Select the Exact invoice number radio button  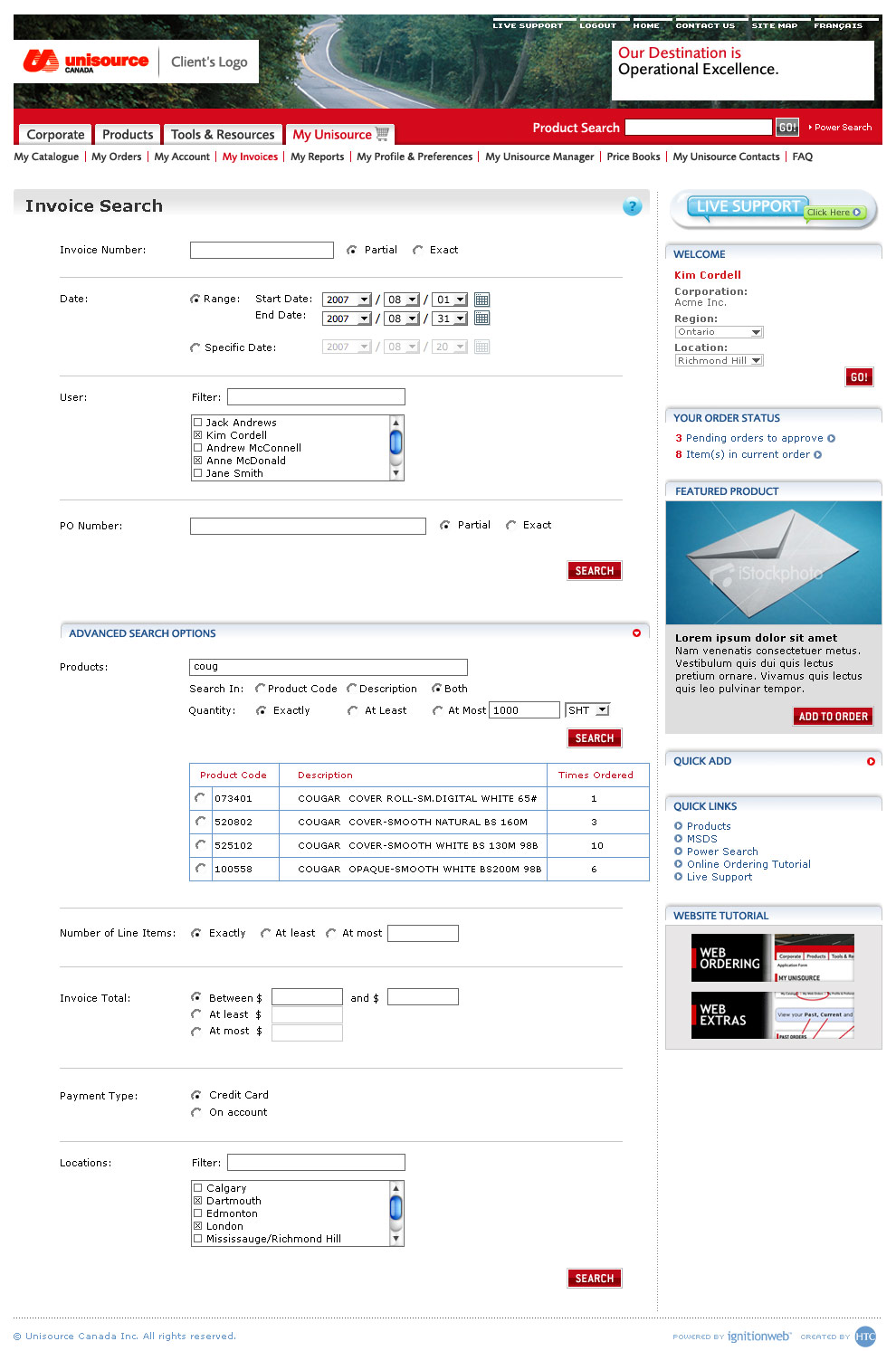[418, 251]
